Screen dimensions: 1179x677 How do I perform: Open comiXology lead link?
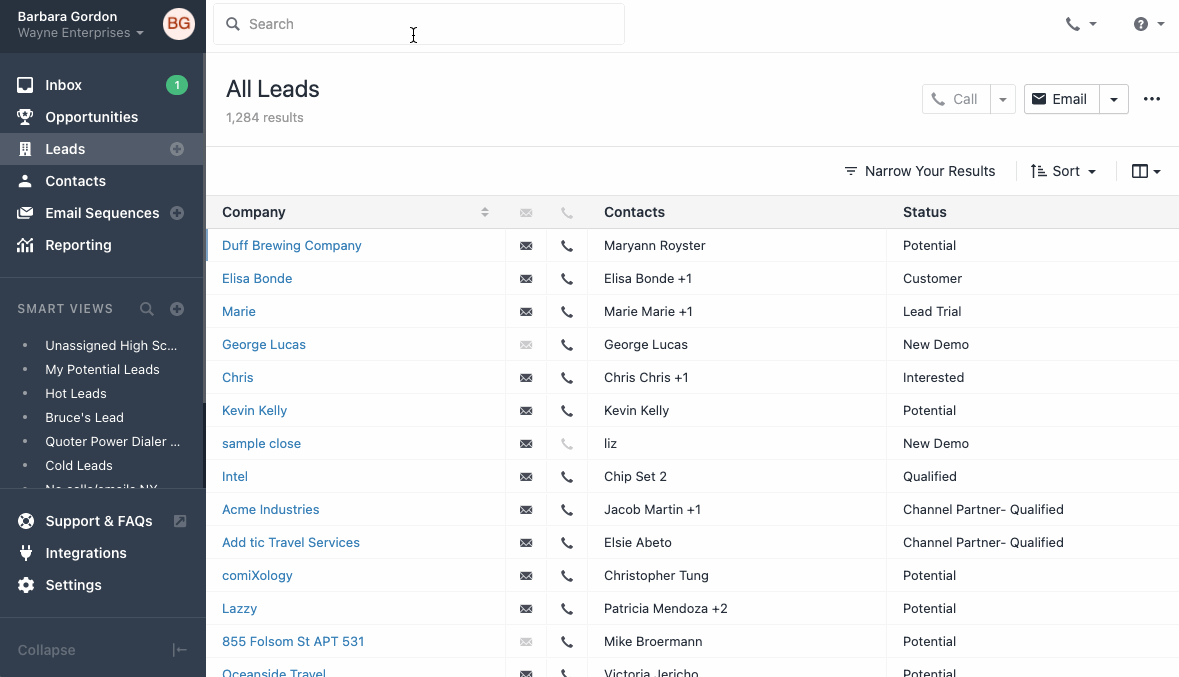[x=257, y=575]
